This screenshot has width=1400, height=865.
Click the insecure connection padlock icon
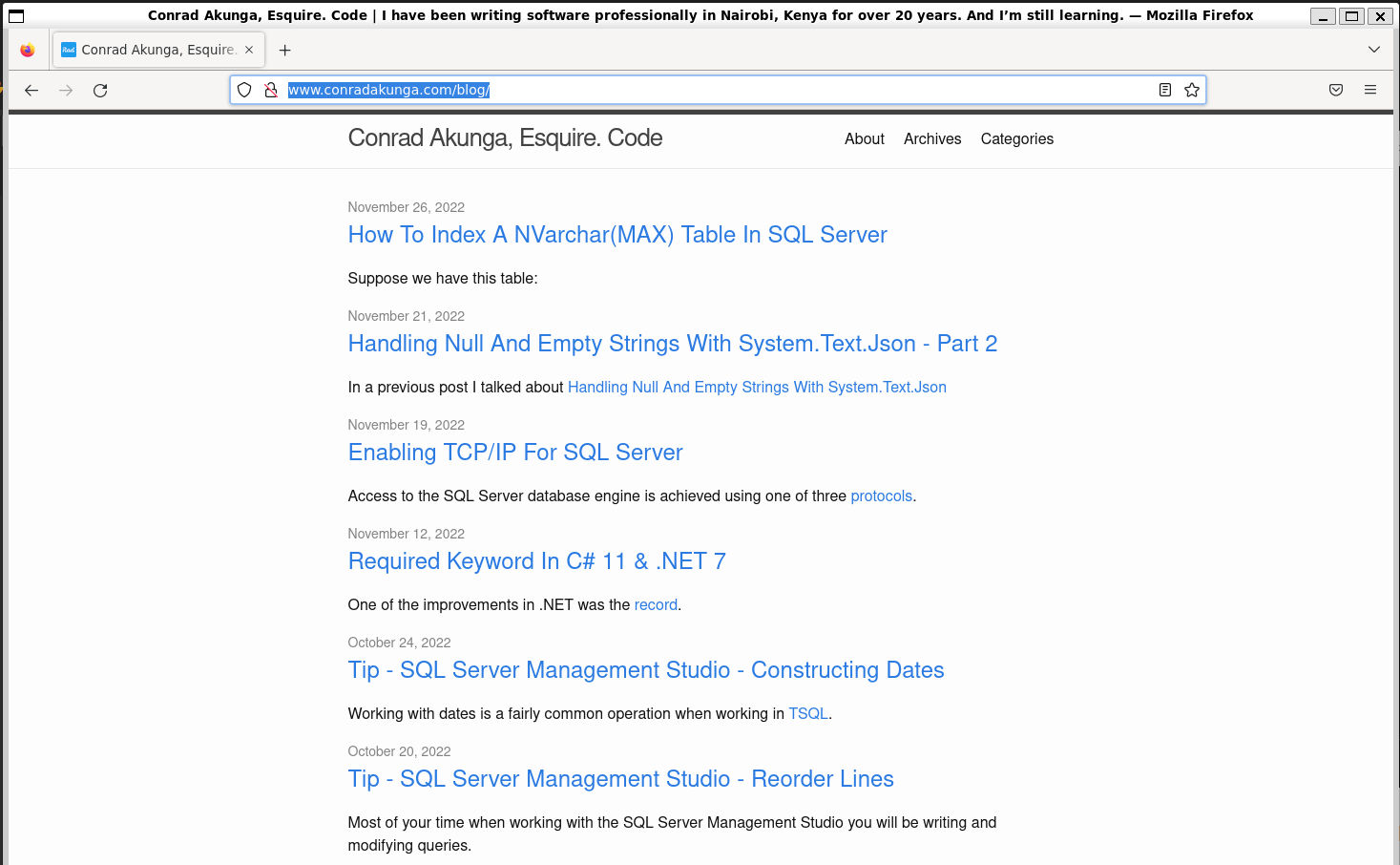pyautogui.click(x=271, y=90)
